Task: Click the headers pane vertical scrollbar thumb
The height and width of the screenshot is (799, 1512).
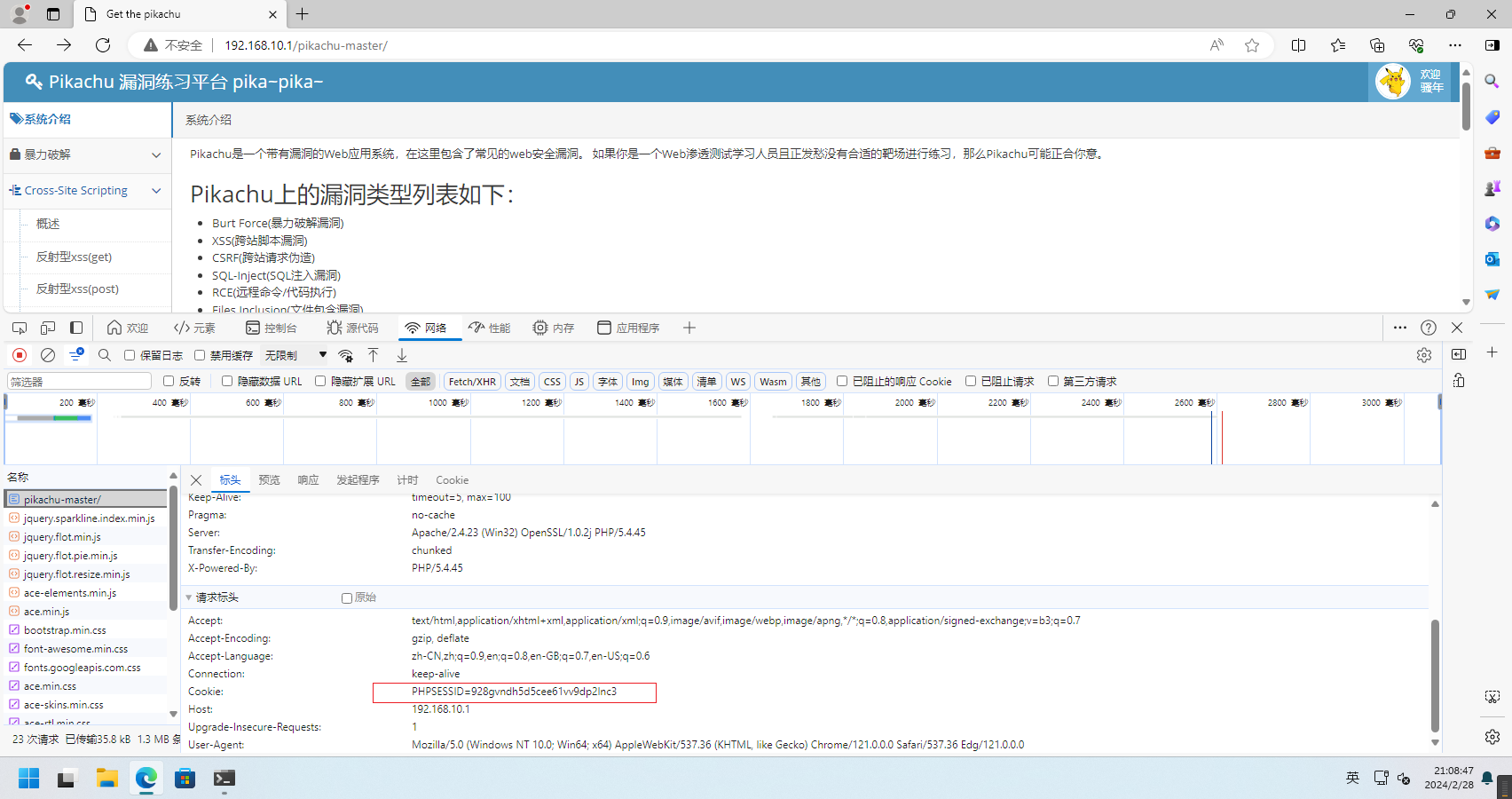Action: tap(1435, 676)
